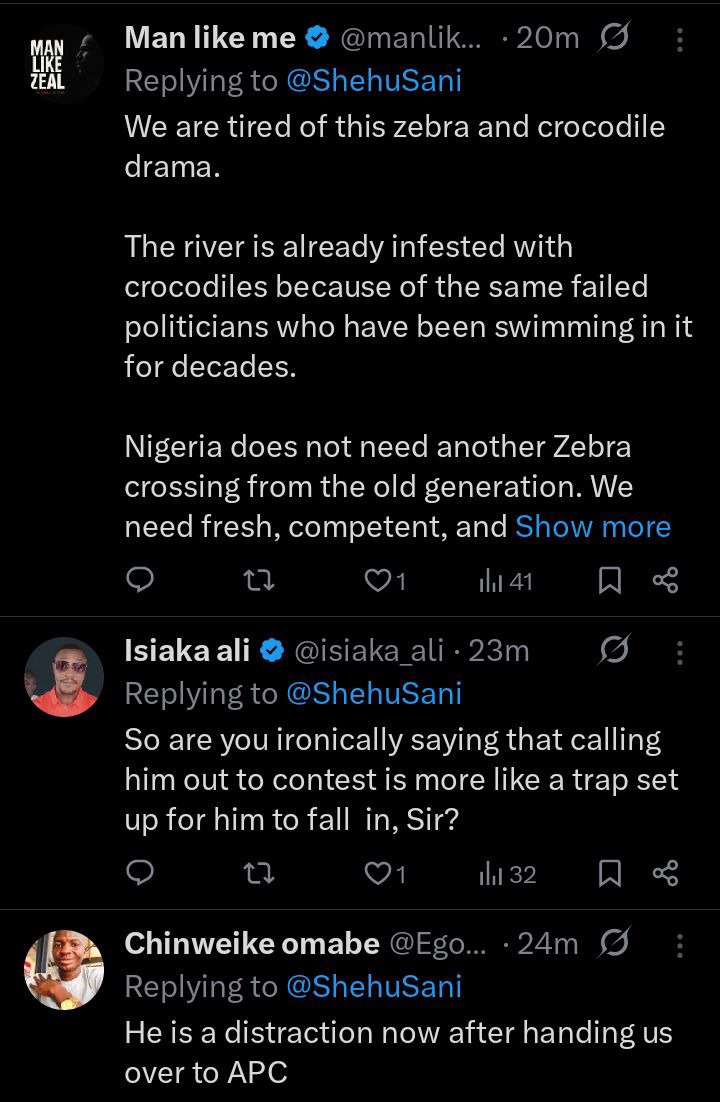The image size is (720, 1102).
Task: Reply to Isiaka ali's tweet
Action: (139, 874)
